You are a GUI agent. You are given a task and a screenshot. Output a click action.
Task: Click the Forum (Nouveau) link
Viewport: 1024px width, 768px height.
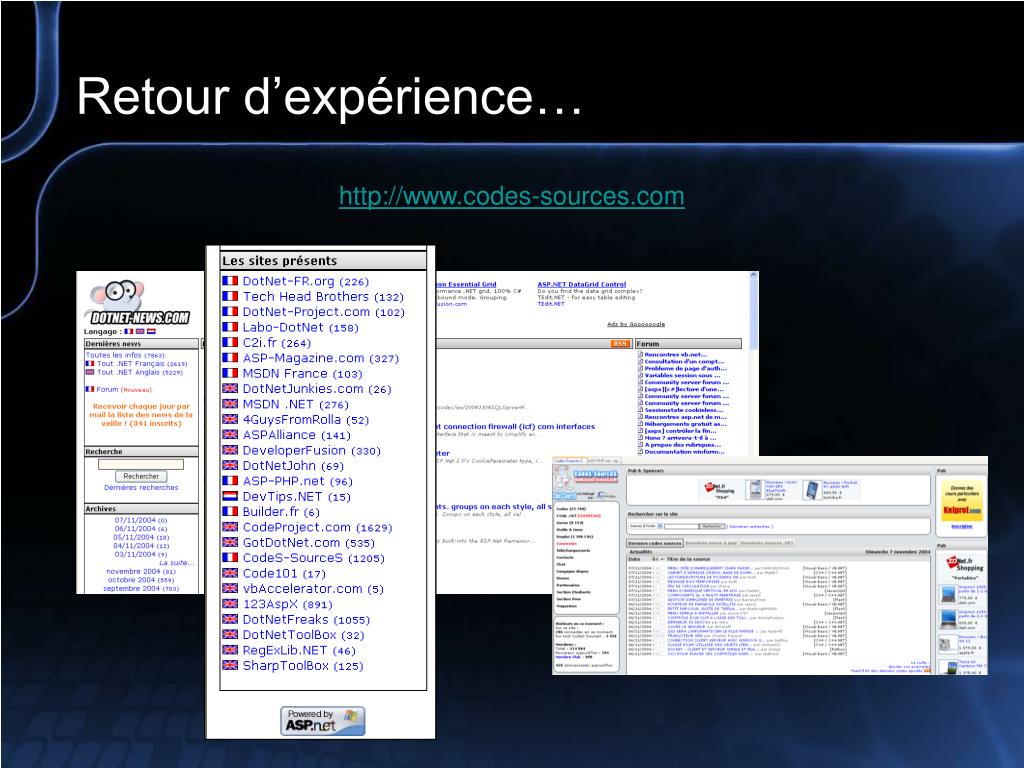[x=124, y=389]
